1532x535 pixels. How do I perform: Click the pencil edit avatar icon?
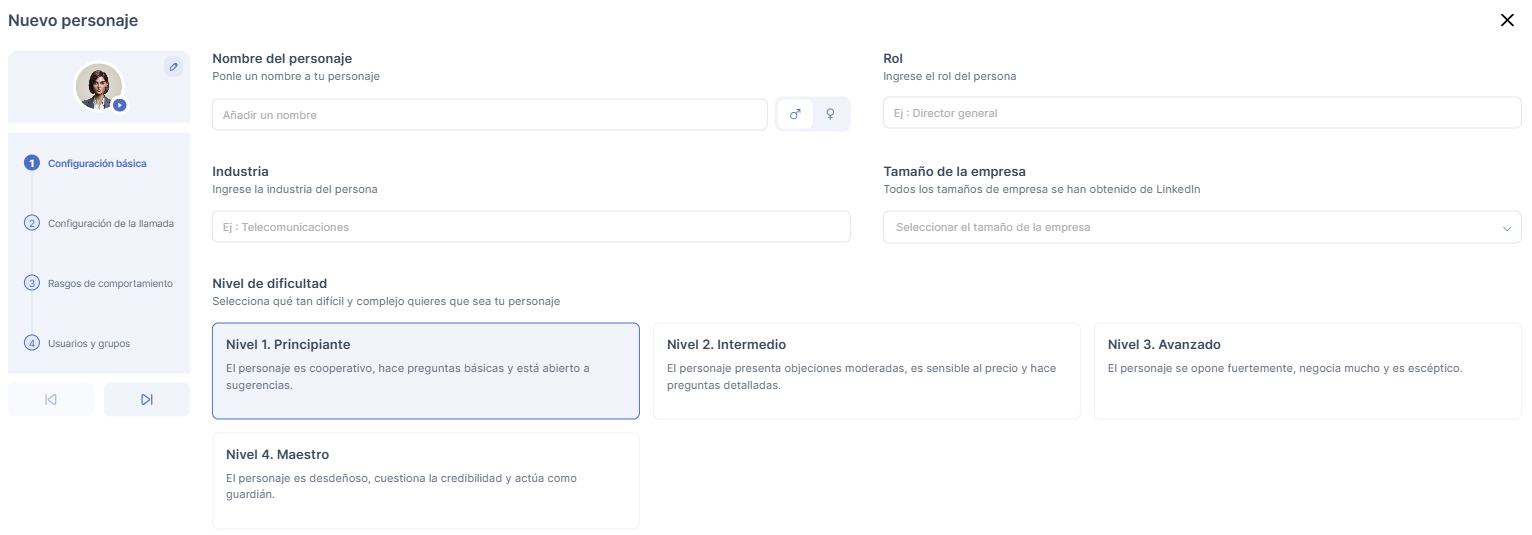174,67
